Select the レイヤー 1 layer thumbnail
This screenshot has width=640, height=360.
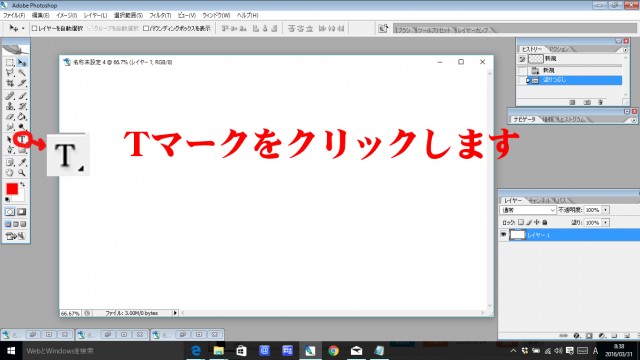(518, 235)
